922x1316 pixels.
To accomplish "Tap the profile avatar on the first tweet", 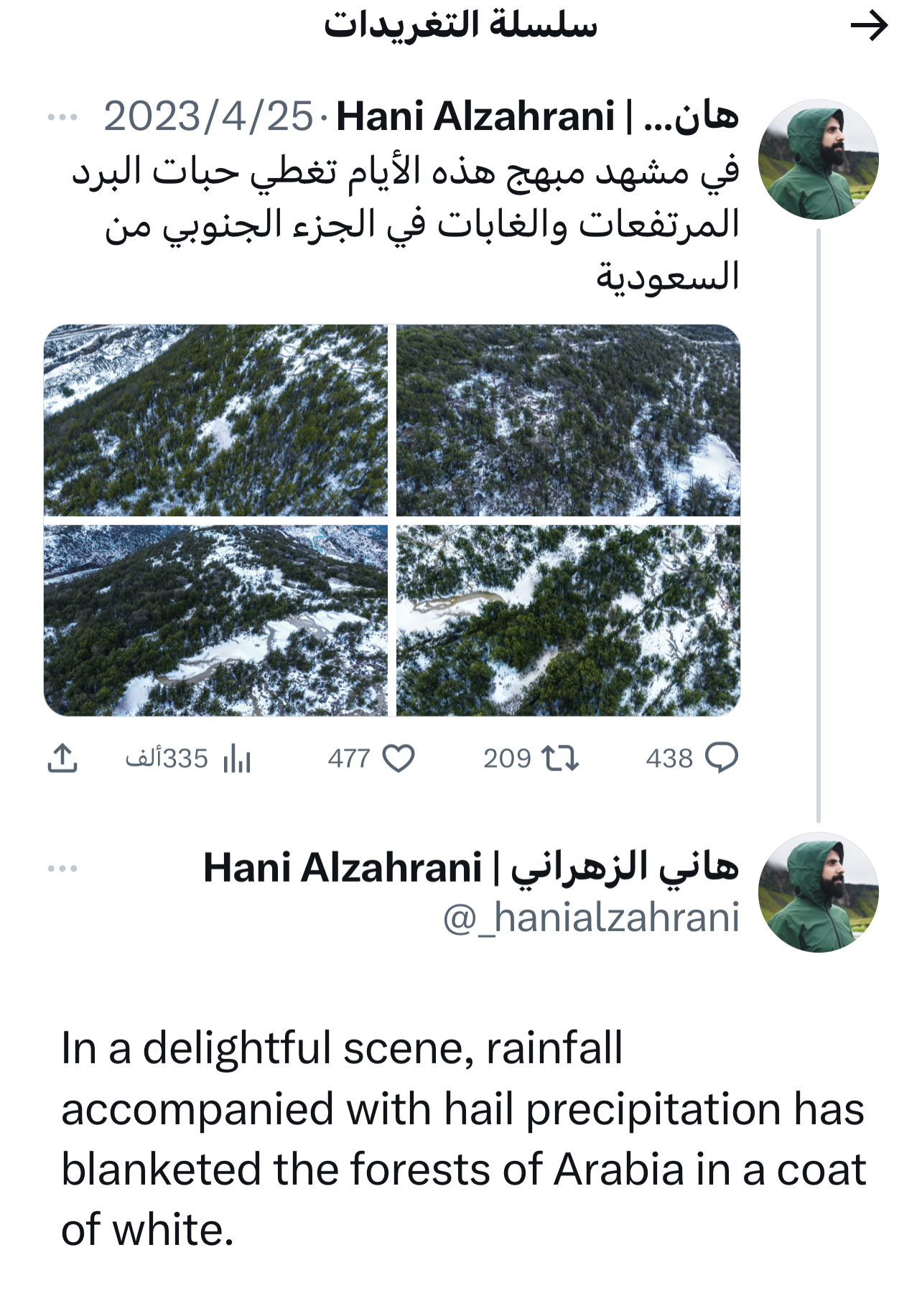I will pos(819,159).
